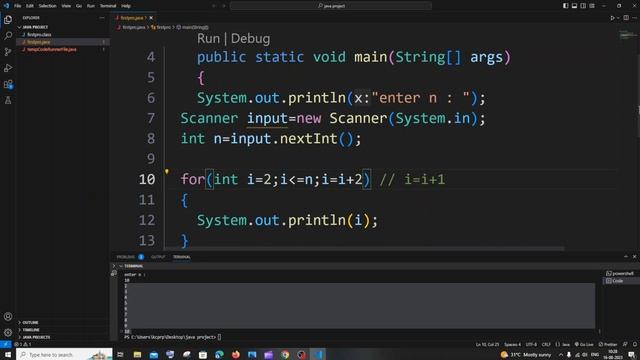Open the Run menu
Screen dimensions: 640x360
[91, 6]
